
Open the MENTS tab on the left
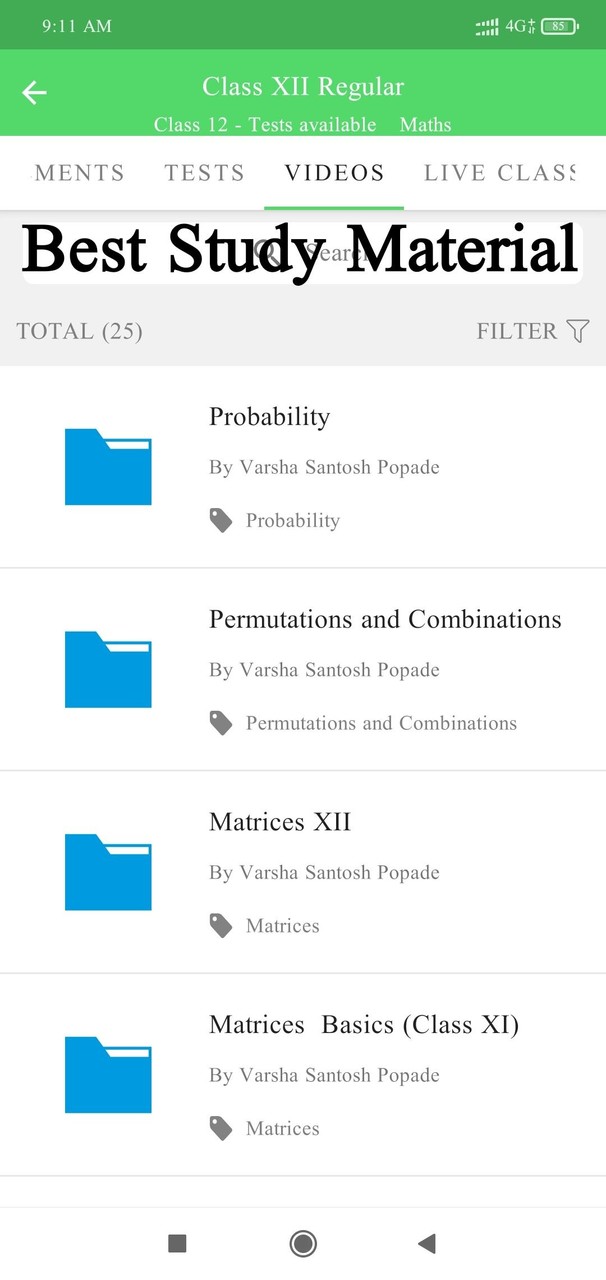[x=79, y=172]
